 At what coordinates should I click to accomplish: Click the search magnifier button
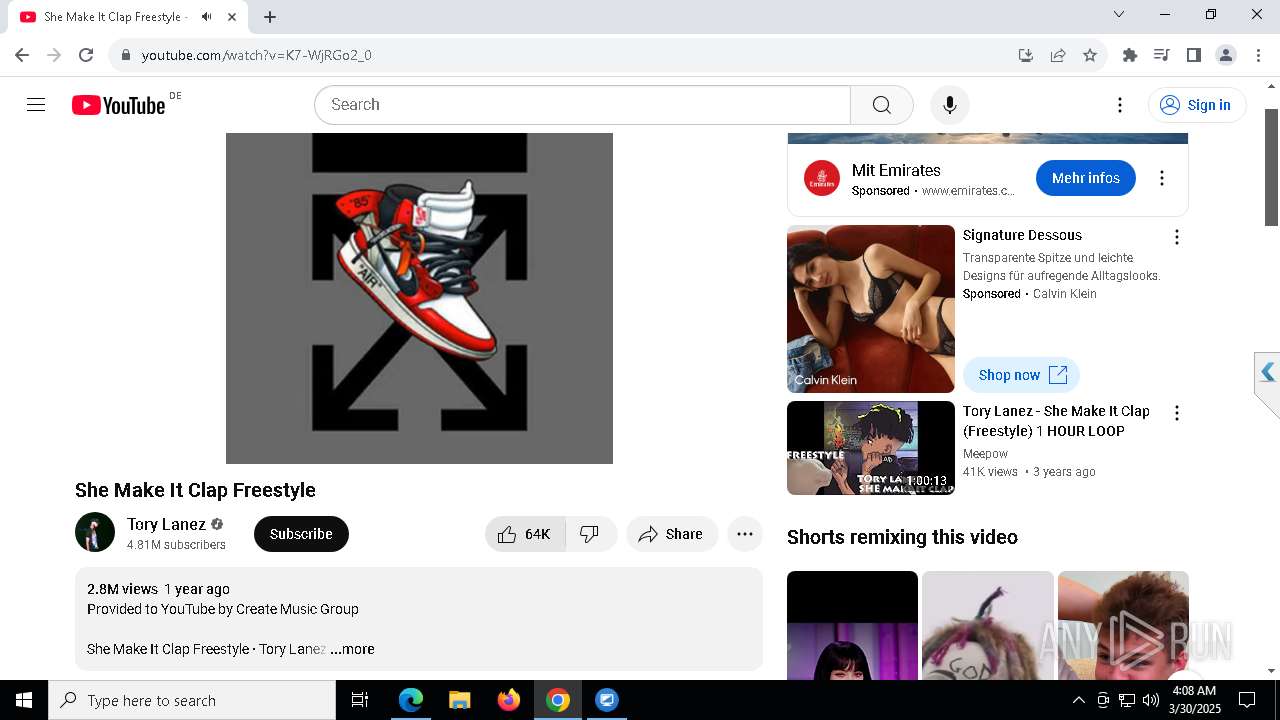pos(881,105)
